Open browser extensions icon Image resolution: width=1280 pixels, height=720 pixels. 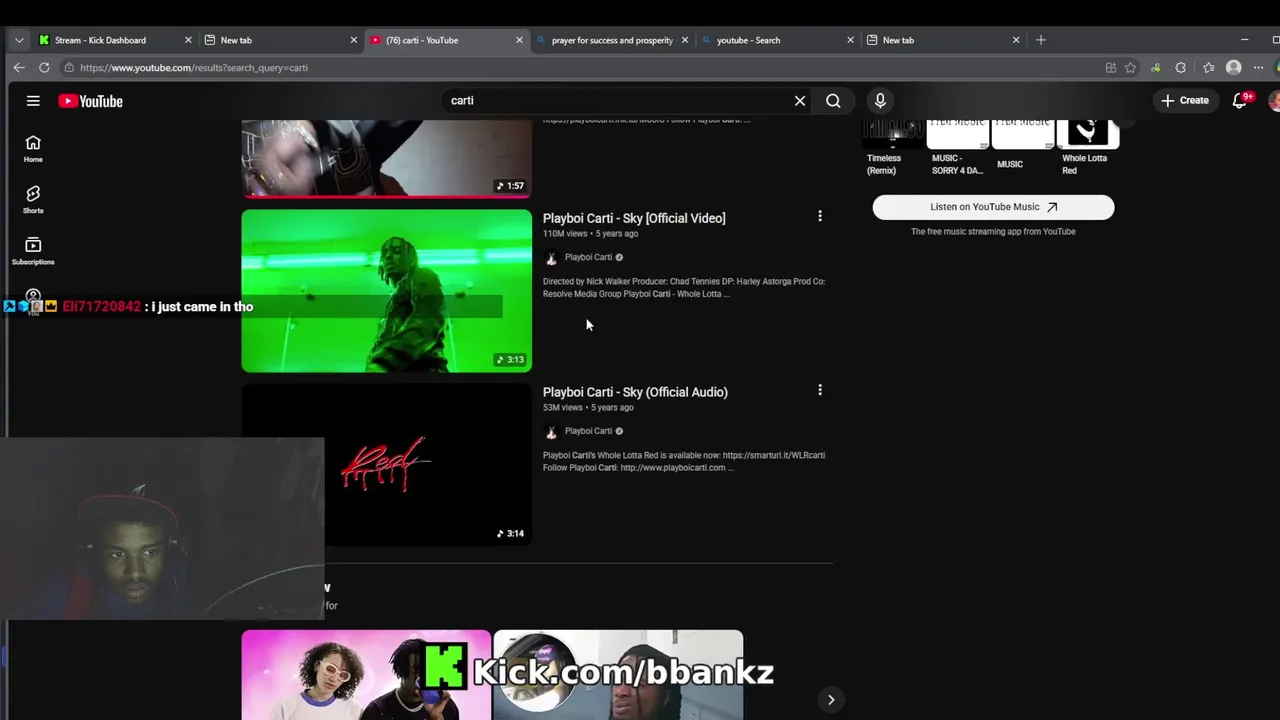[1181, 68]
